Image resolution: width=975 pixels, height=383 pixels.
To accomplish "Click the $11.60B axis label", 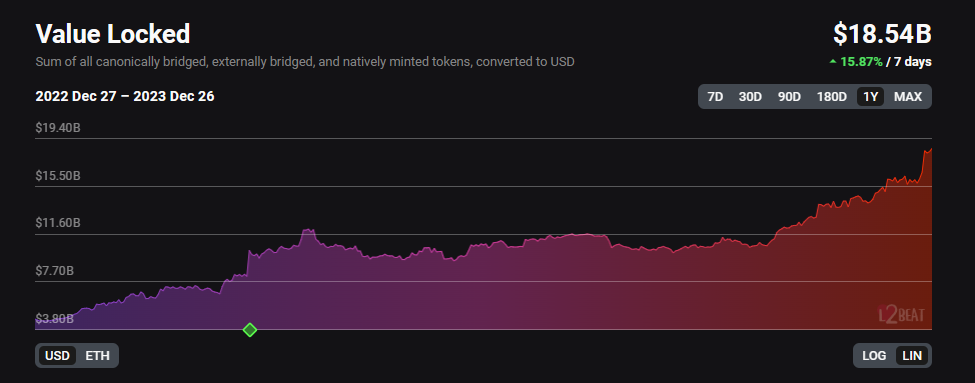I will point(58,223).
